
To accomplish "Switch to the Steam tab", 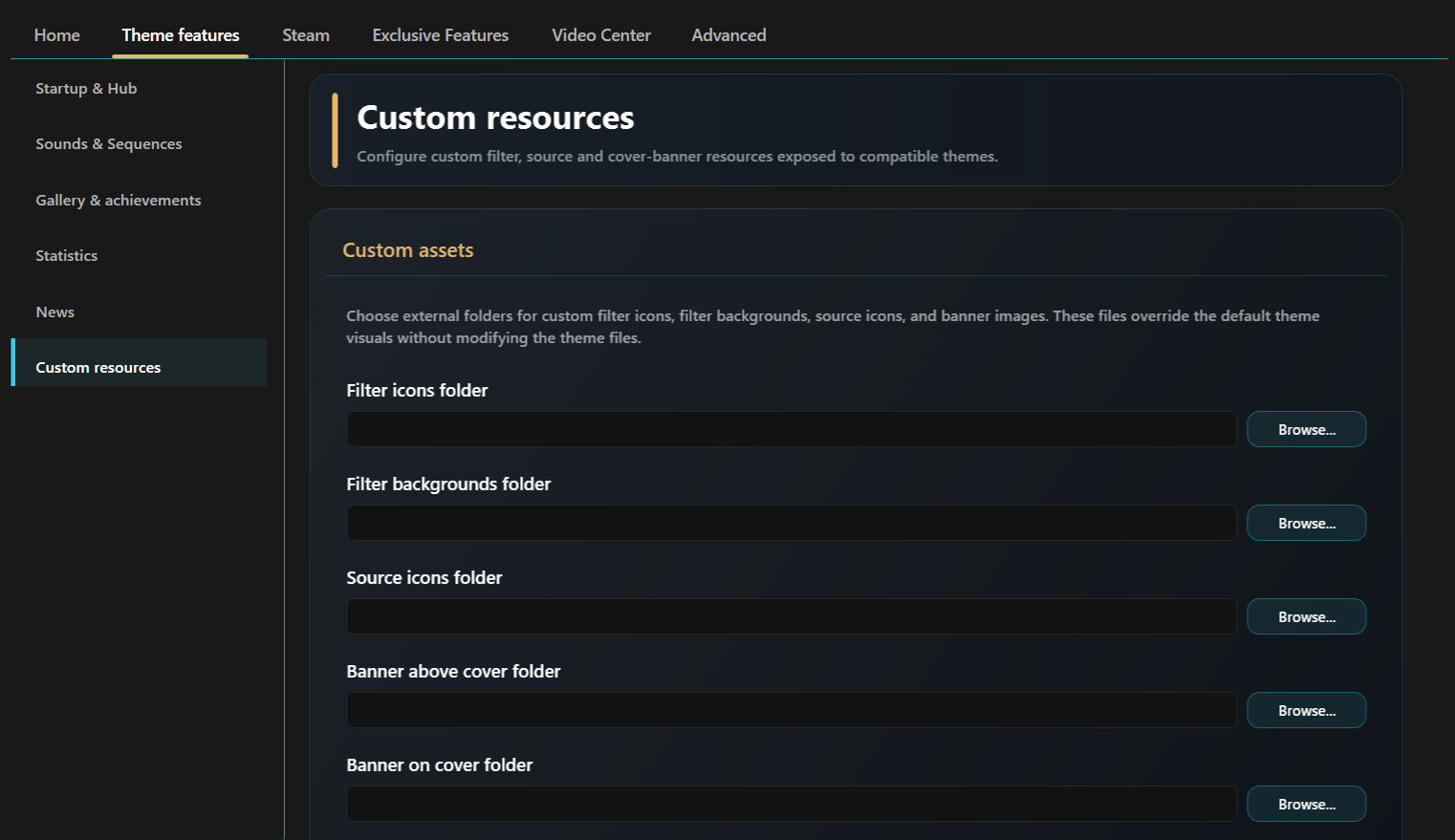I will 306,35.
